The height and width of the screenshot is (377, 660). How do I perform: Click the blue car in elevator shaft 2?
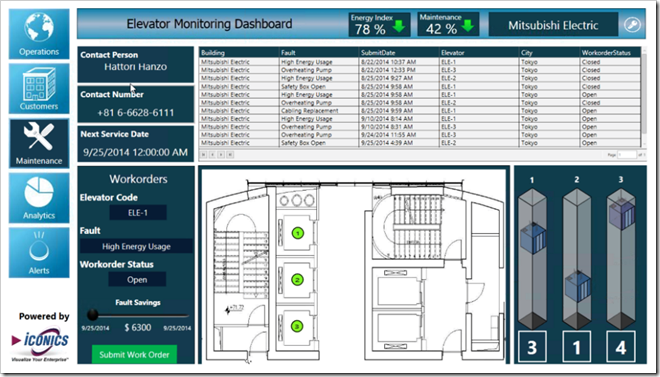coord(578,286)
